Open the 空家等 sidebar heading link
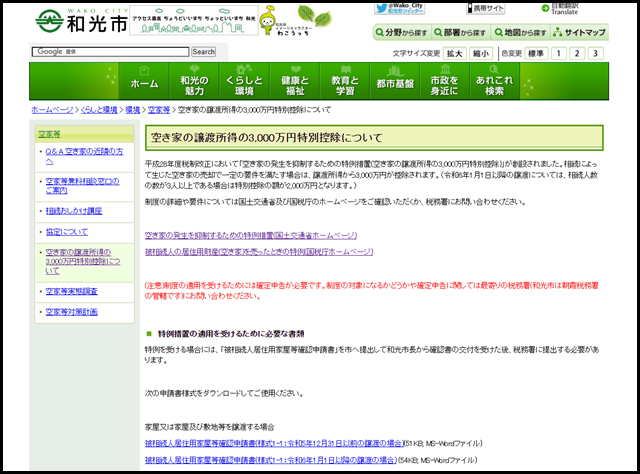 [49, 134]
